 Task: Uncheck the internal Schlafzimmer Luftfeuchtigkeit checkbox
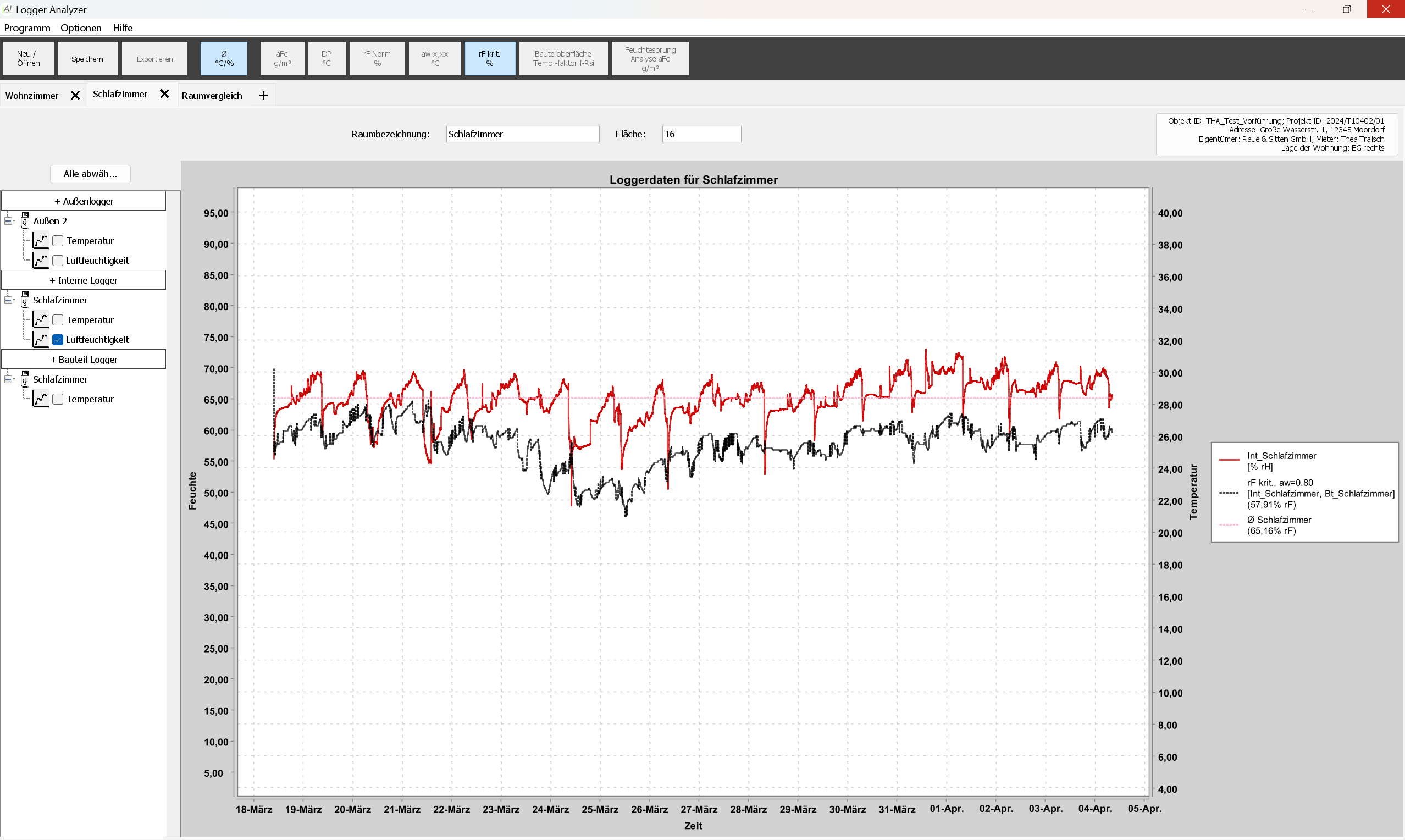(x=58, y=340)
